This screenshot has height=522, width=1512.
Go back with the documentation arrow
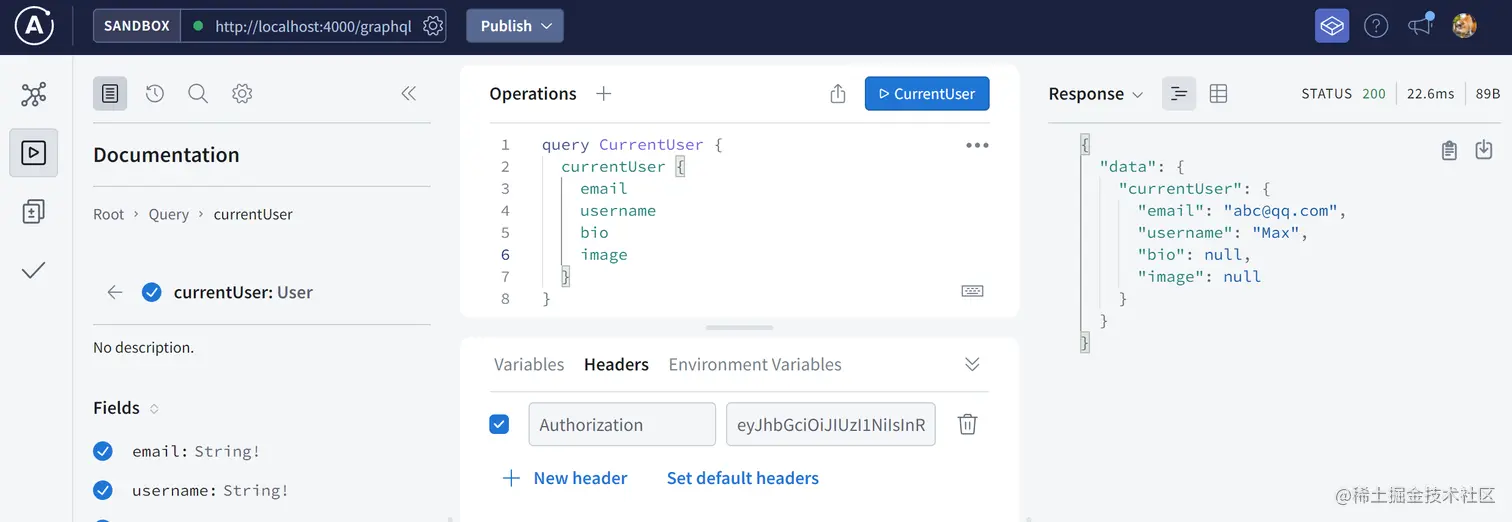click(x=115, y=292)
